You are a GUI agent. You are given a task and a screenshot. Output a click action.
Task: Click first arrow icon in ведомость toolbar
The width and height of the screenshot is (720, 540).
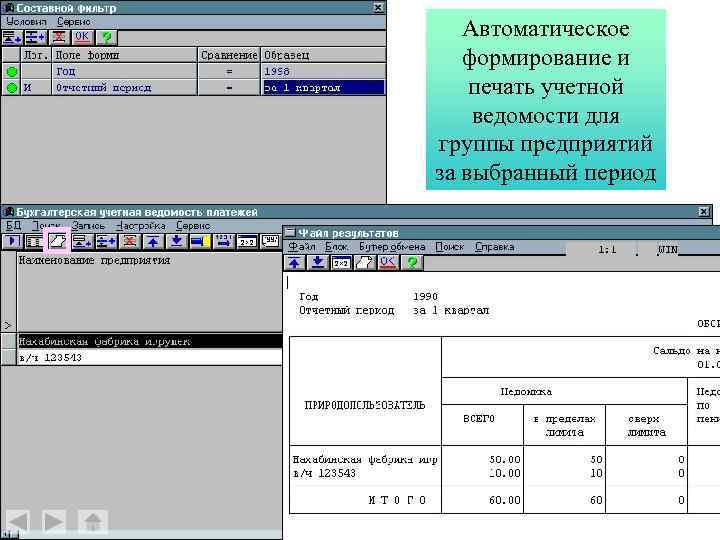pyautogui.click(x=11, y=241)
